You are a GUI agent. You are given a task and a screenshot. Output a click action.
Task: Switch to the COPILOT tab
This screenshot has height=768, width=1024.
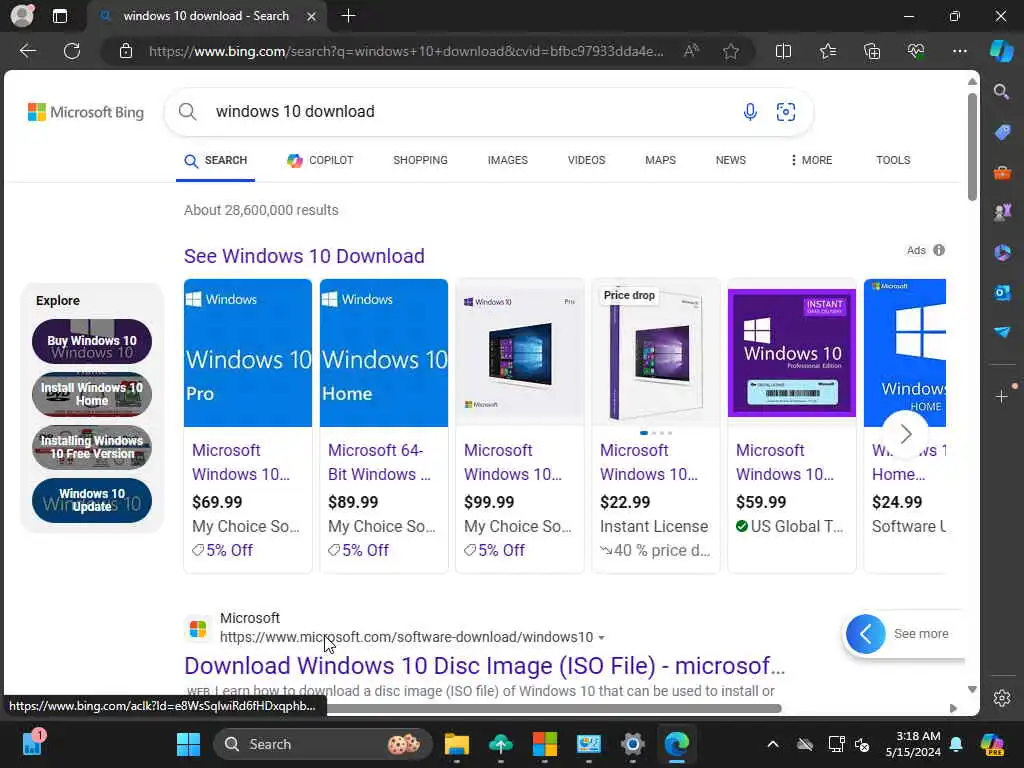(320, 160)
